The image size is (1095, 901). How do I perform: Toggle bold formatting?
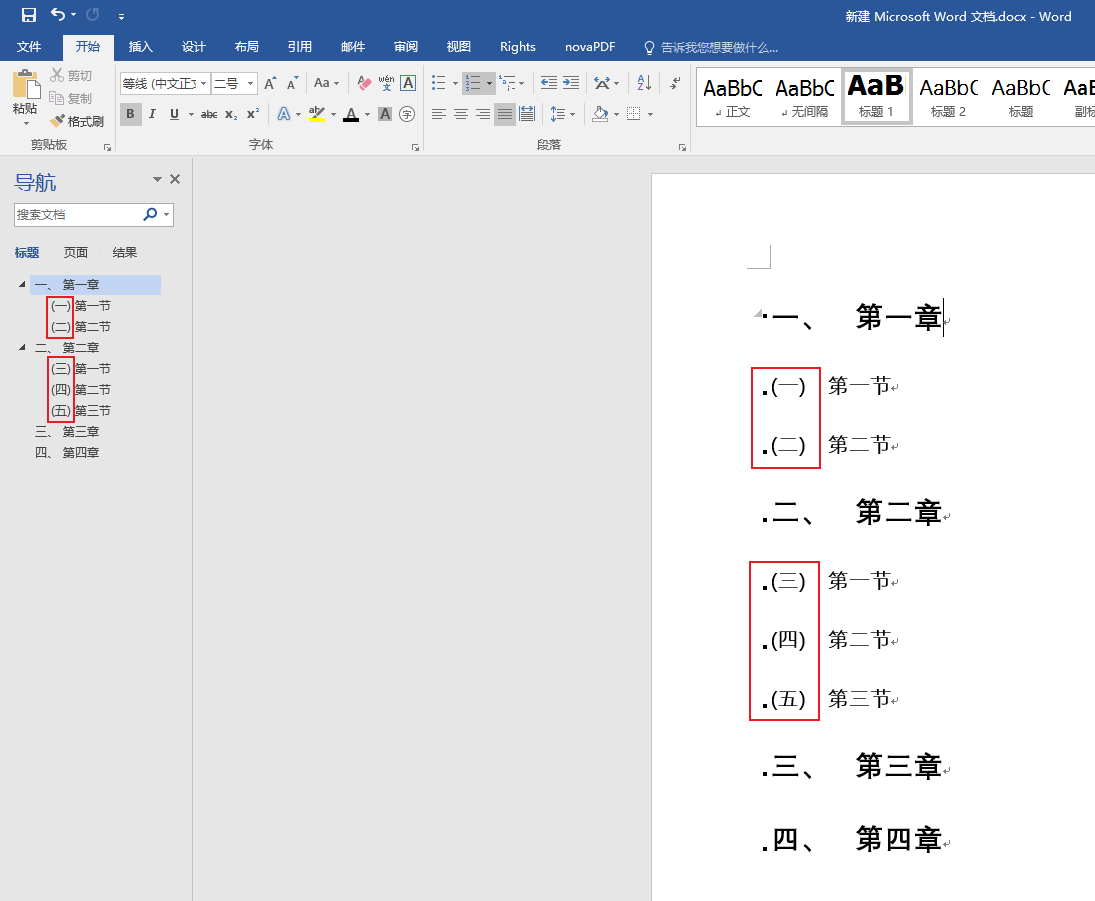(130, 114)
